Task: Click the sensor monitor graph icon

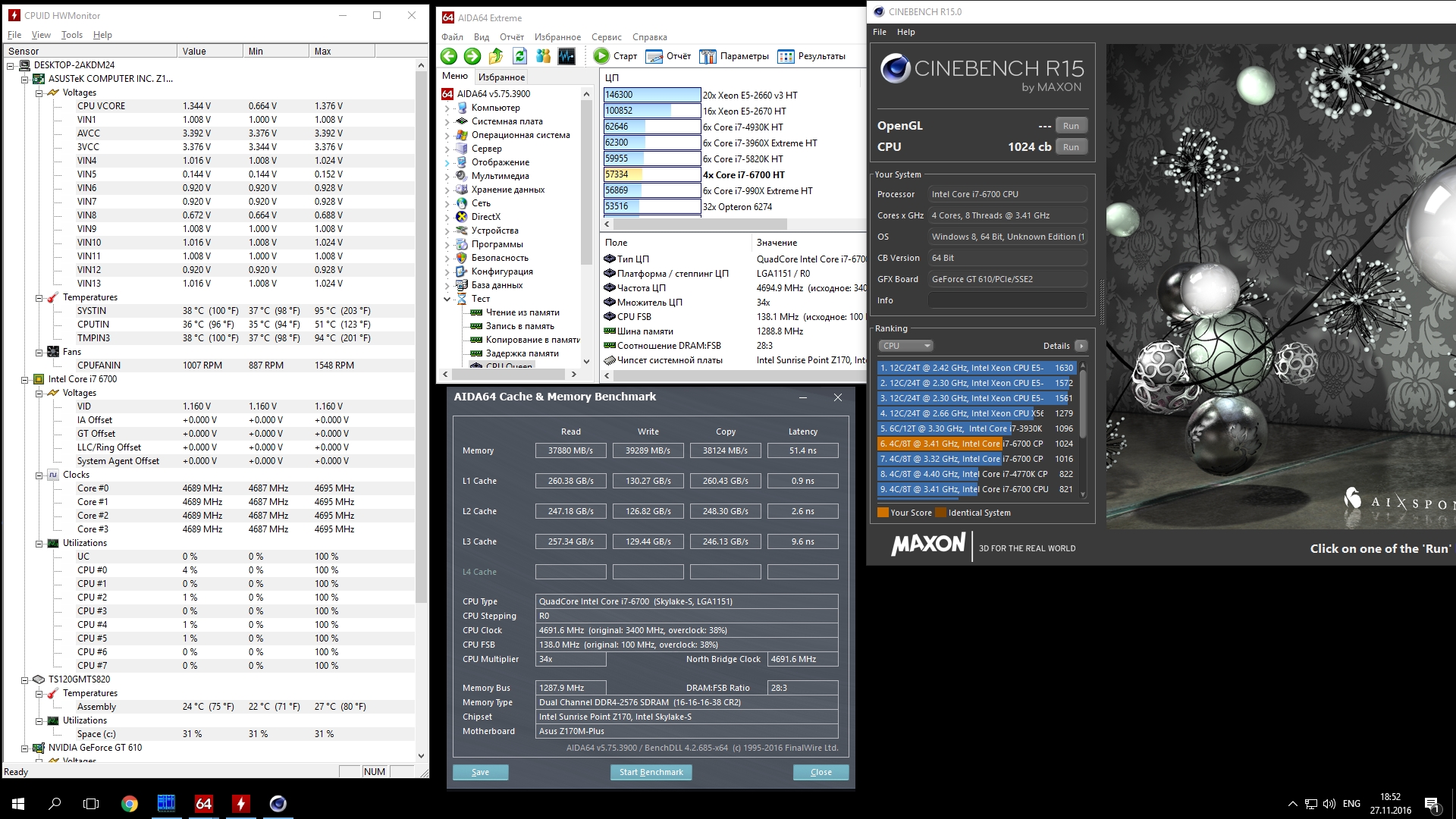Action: click(566, 56)
